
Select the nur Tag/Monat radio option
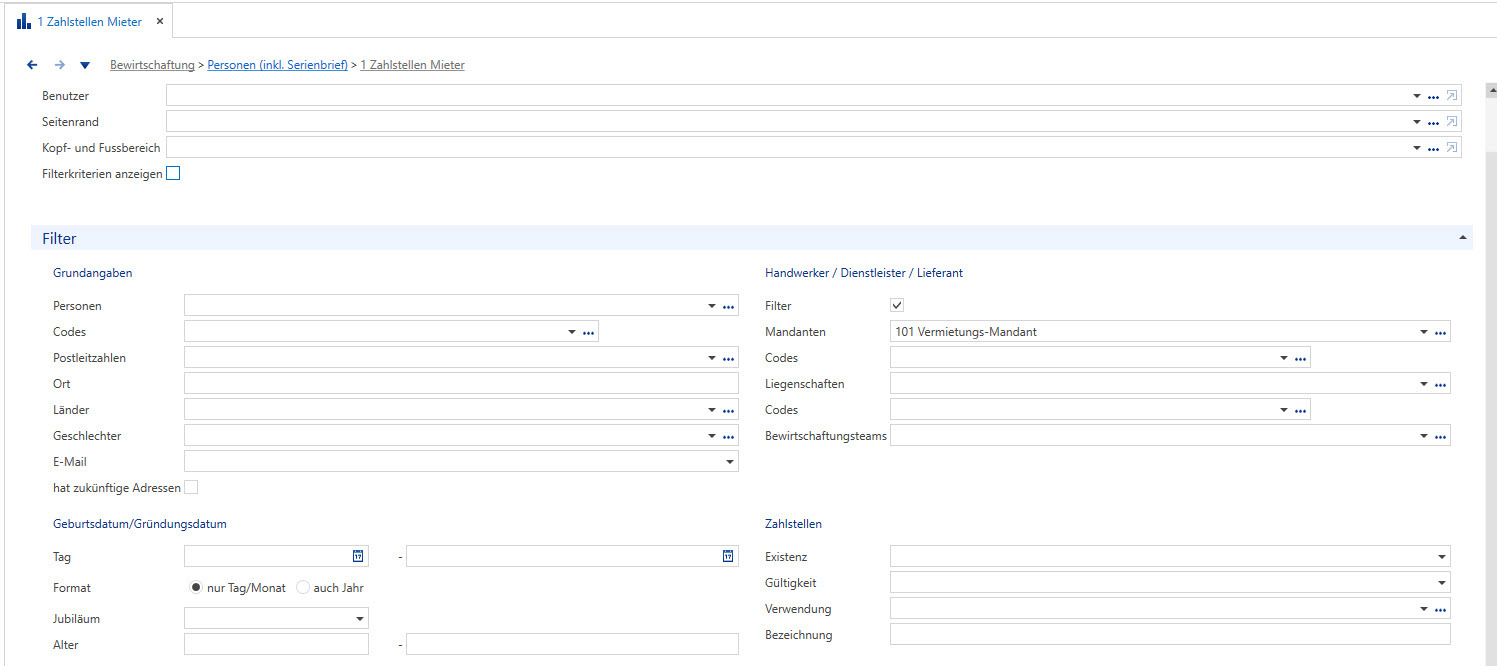tap(197, 588)
